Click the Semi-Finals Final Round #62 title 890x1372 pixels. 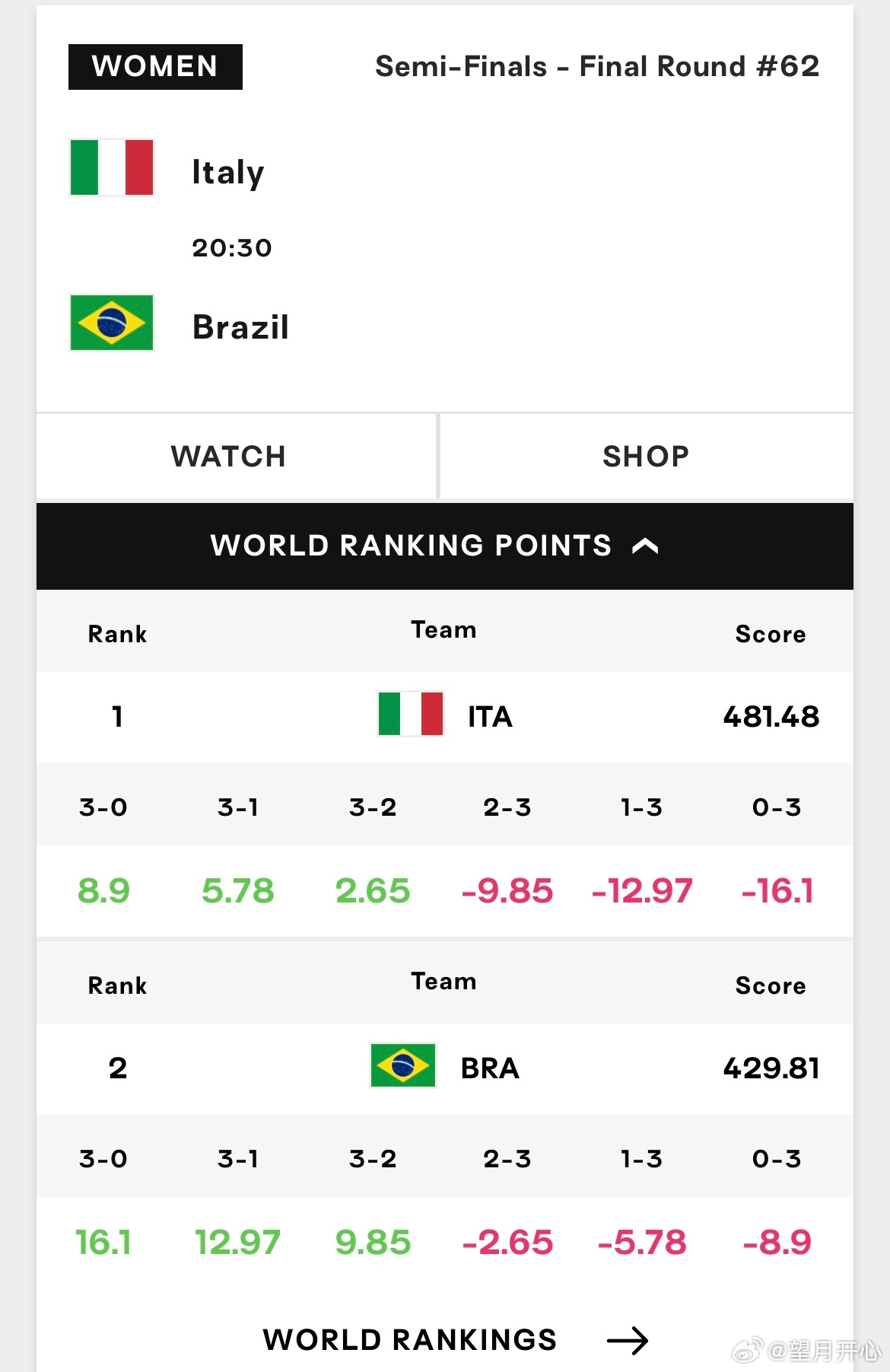[x=597, y=67]
